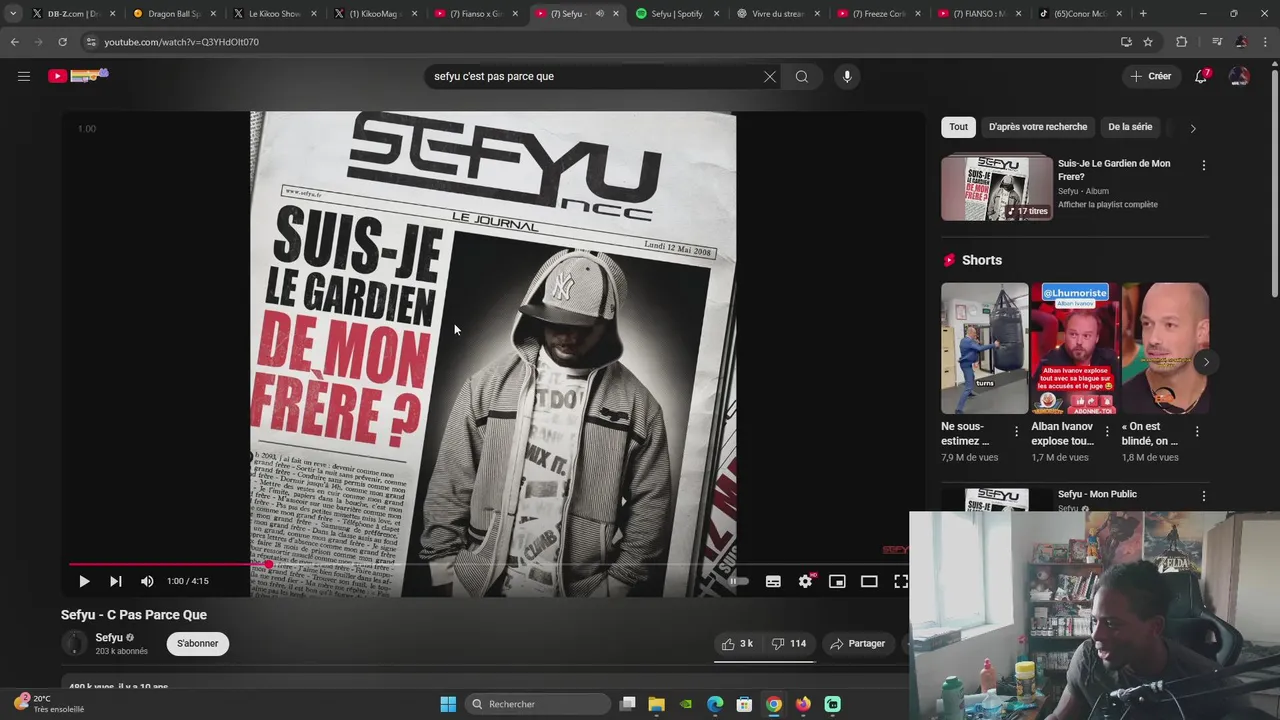This screenshot has width=1280, height=720.
Task: Open Microsoft Edge from the taskbar
Action: (715, 704)
